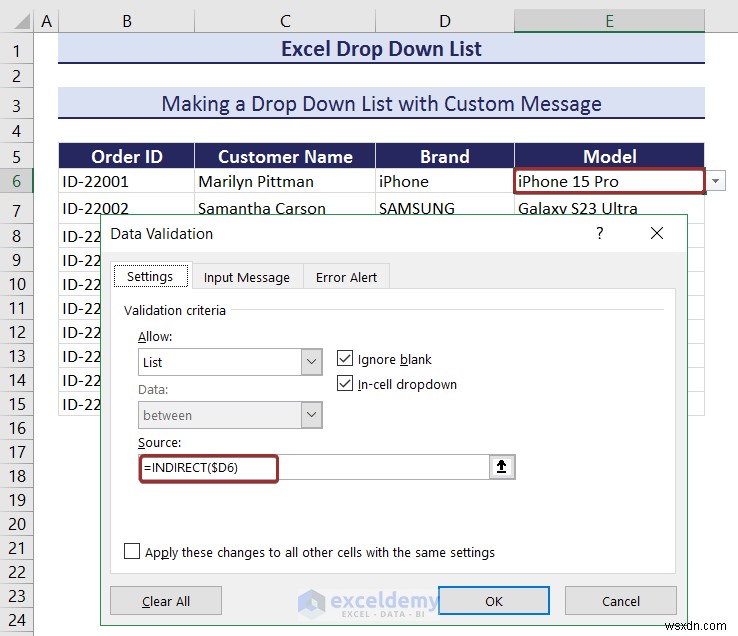Select row 24 header

16,620
